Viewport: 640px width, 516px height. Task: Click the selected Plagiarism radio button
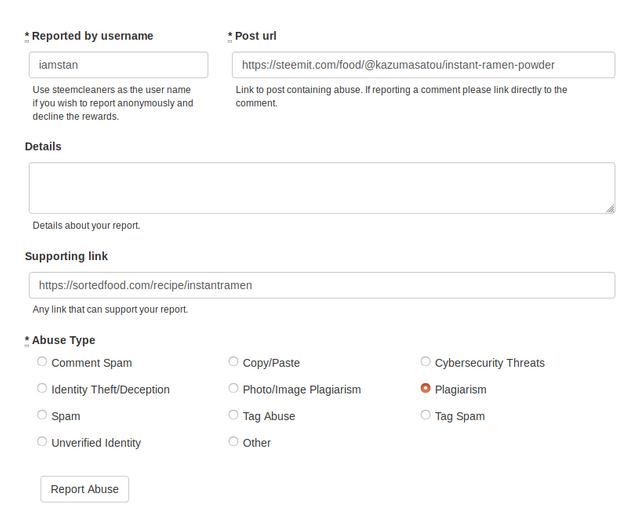[x=425, y=388]
